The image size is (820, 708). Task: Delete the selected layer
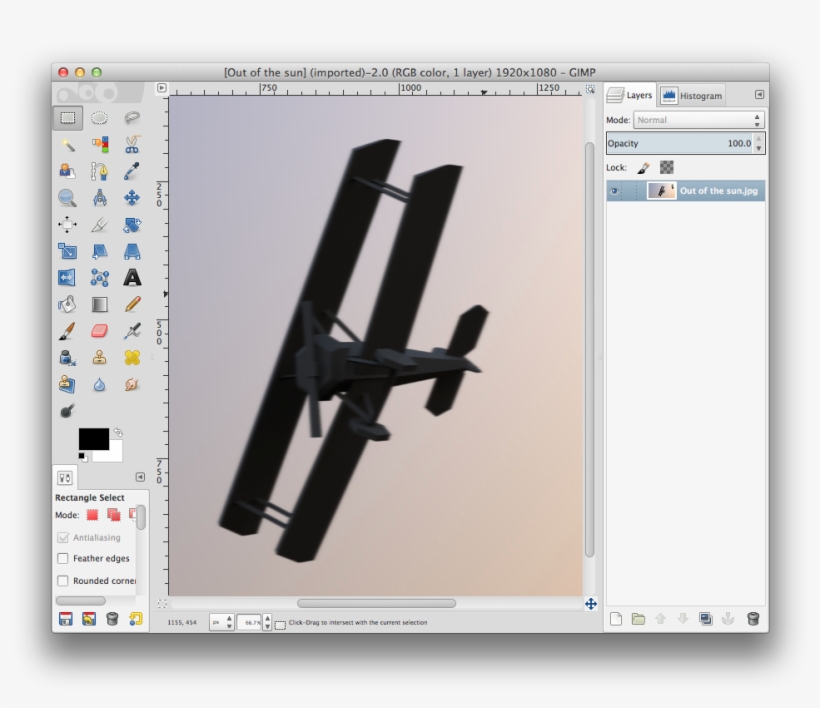click(750, 619)
